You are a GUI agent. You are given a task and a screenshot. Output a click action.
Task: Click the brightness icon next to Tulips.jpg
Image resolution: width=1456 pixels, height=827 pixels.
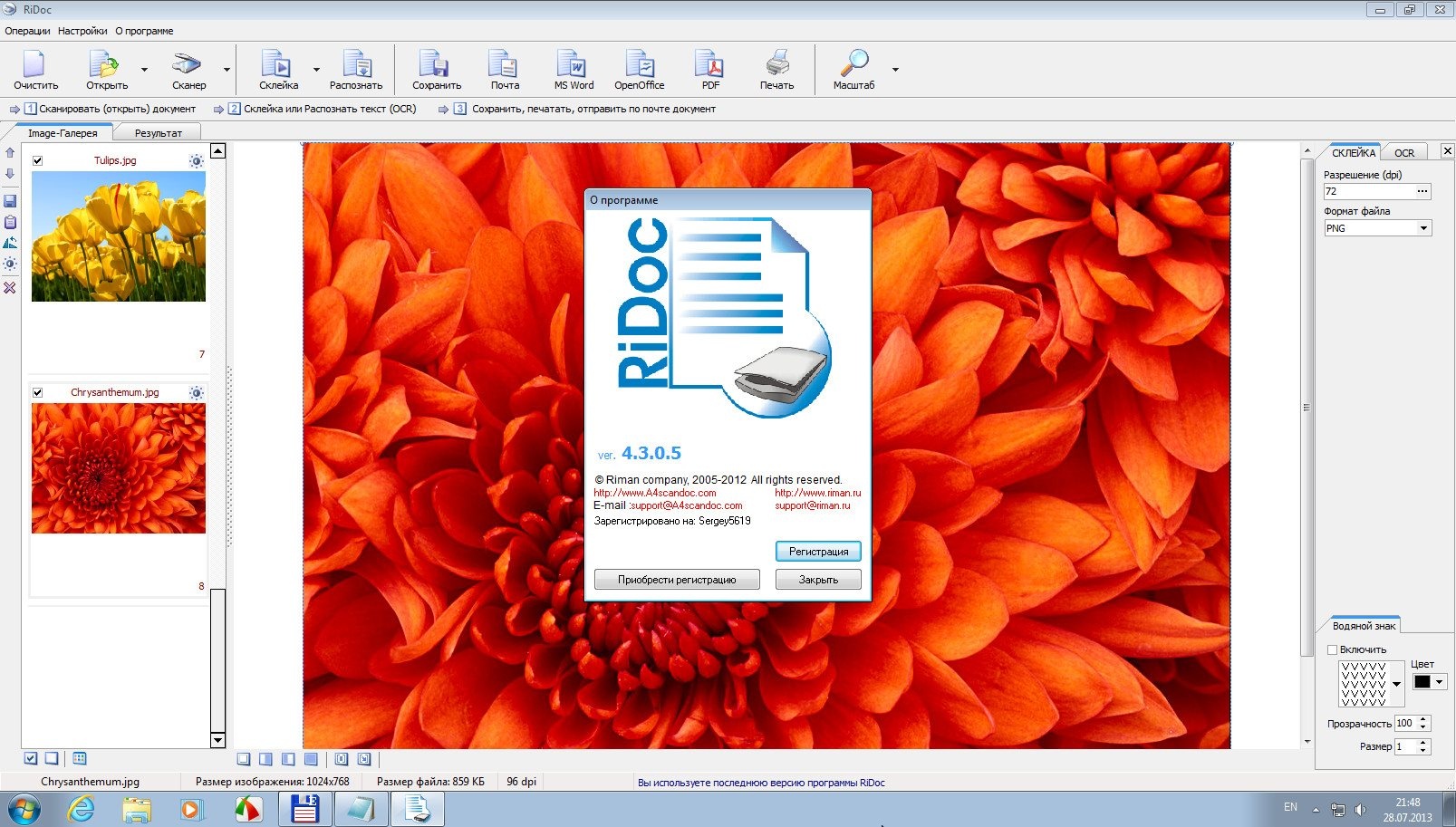[x=196, y=161]
